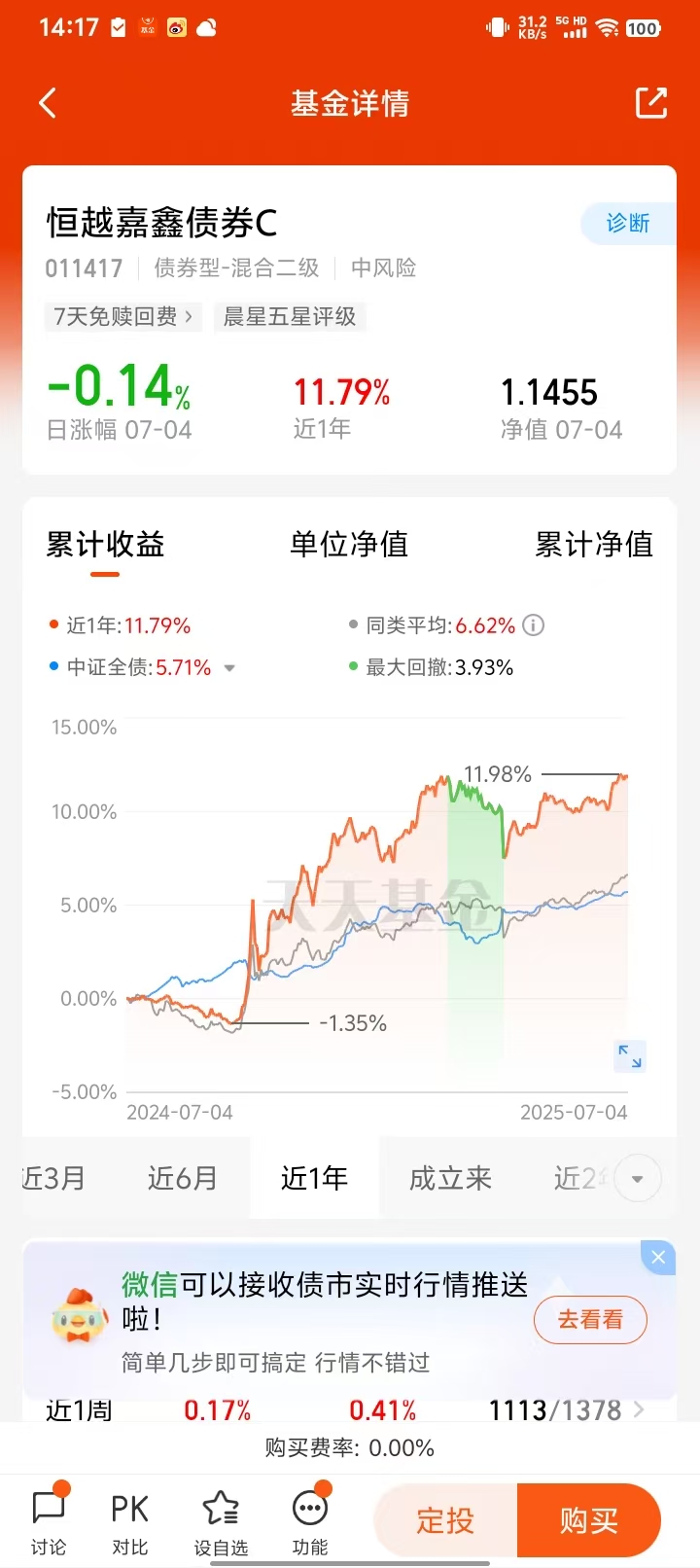
Task: Tap the 定投 auto-invest button
Action: point(445,1520)
